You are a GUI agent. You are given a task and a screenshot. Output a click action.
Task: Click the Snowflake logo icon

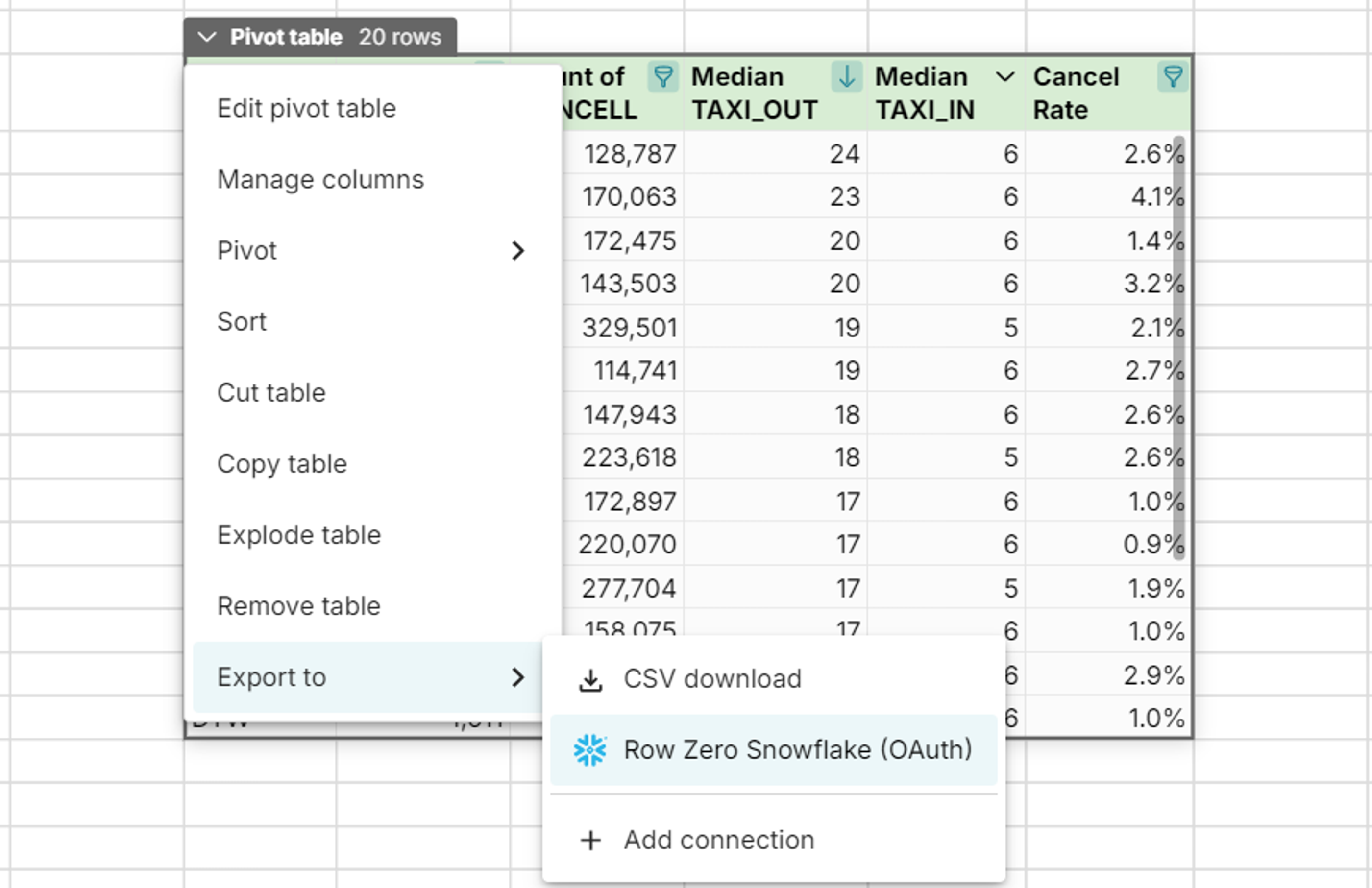tap(590, 750)
